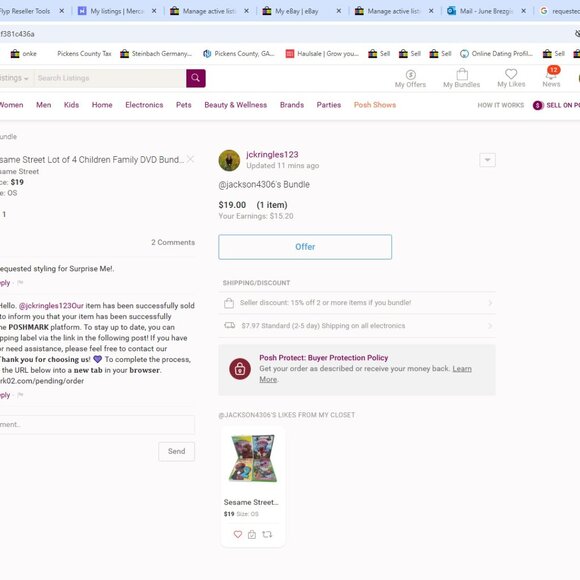Screen dimensions: 580x580
Task: Expand $7.97 Standard Shipping row
Action: coord(357,326)
